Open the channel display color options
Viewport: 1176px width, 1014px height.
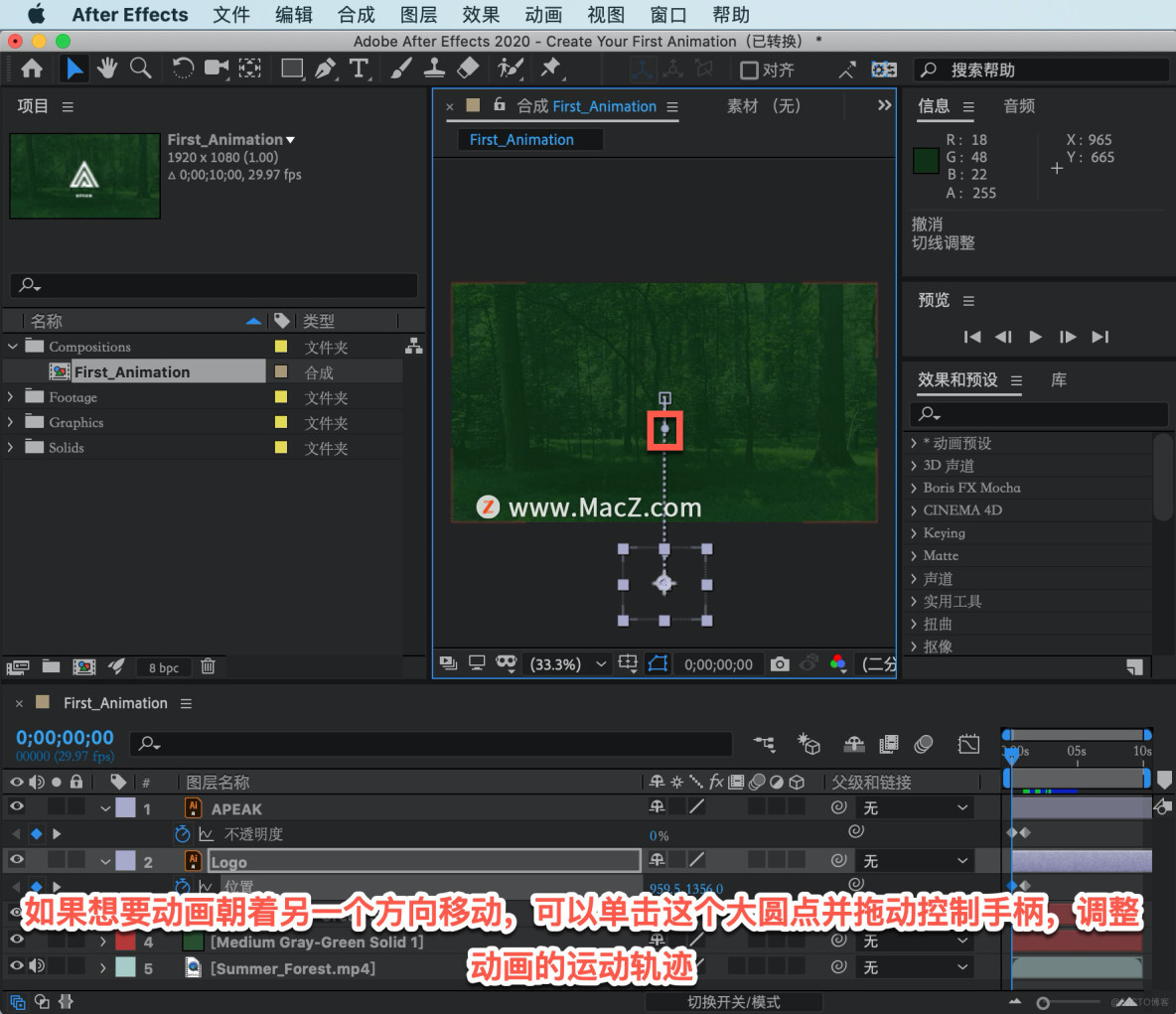point(838,663)
